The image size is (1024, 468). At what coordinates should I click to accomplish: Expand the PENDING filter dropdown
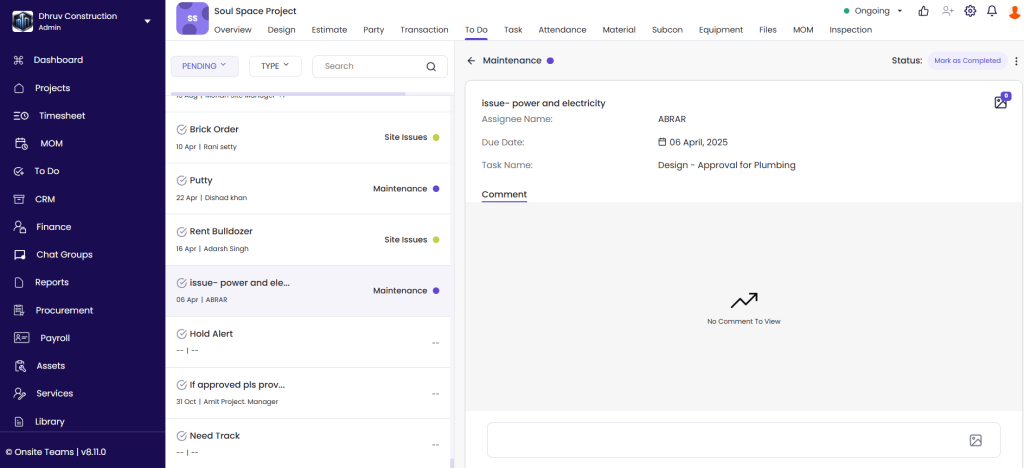click(204, 66)
